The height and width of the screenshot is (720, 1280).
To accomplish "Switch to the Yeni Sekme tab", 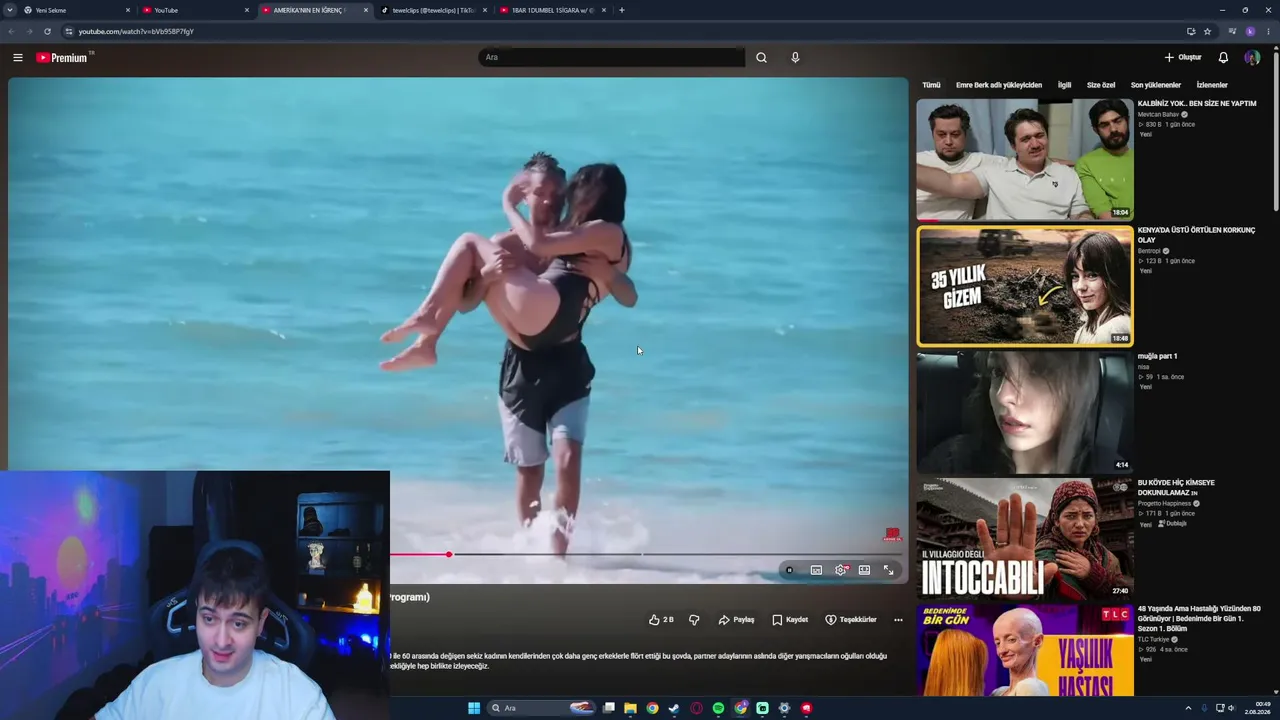I will 78,10.
